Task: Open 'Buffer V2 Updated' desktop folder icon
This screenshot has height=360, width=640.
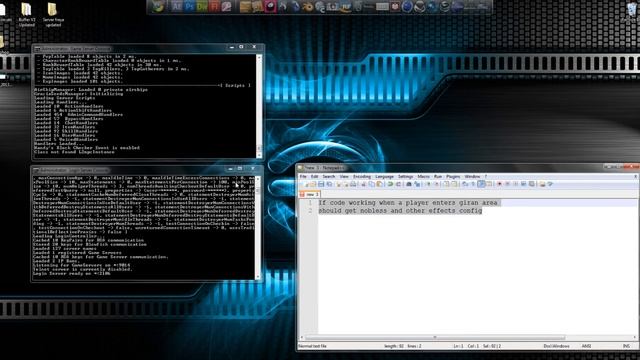Action: click(x=27, y=14)
